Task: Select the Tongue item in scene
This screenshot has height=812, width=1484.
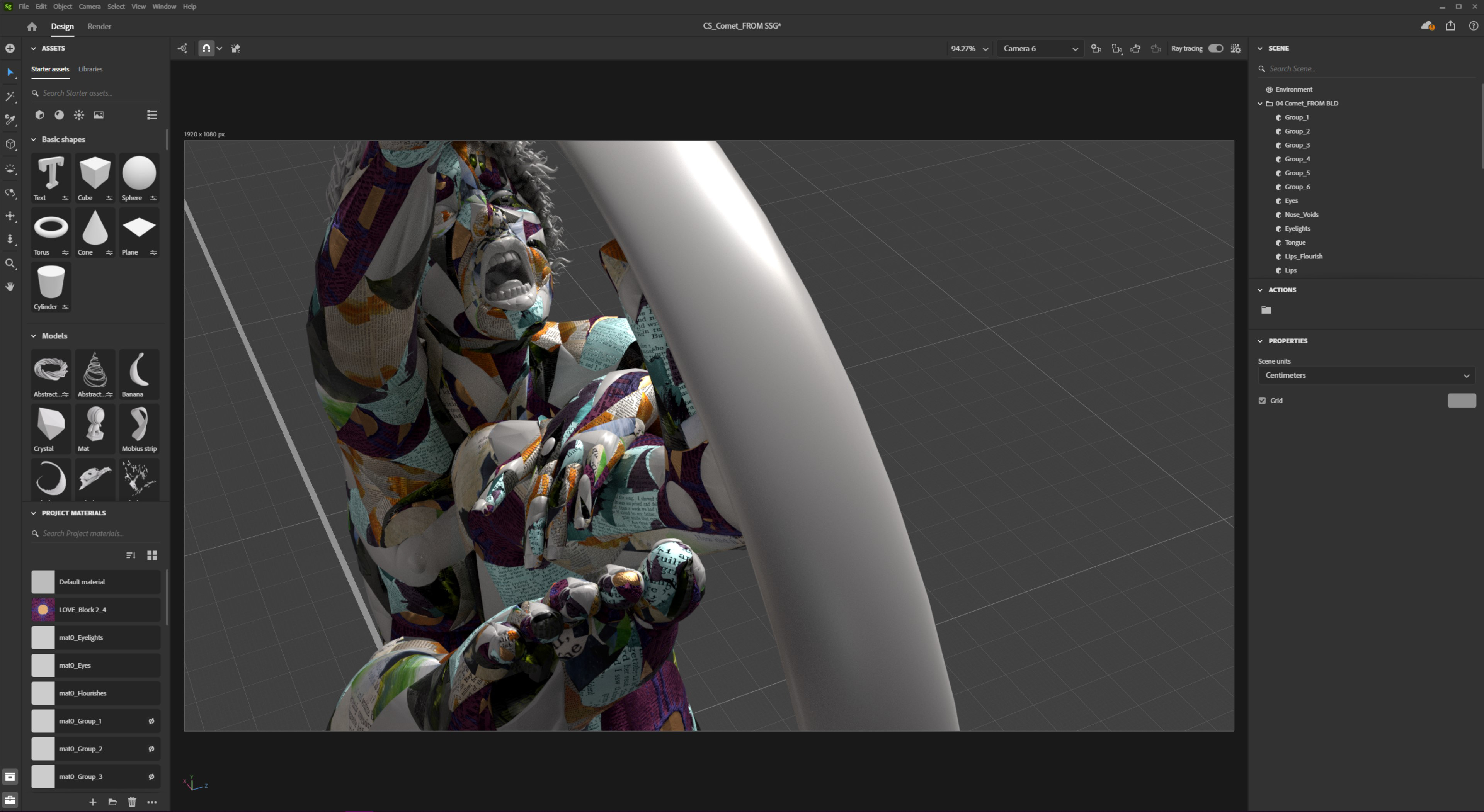Action: coord(1295,243)
